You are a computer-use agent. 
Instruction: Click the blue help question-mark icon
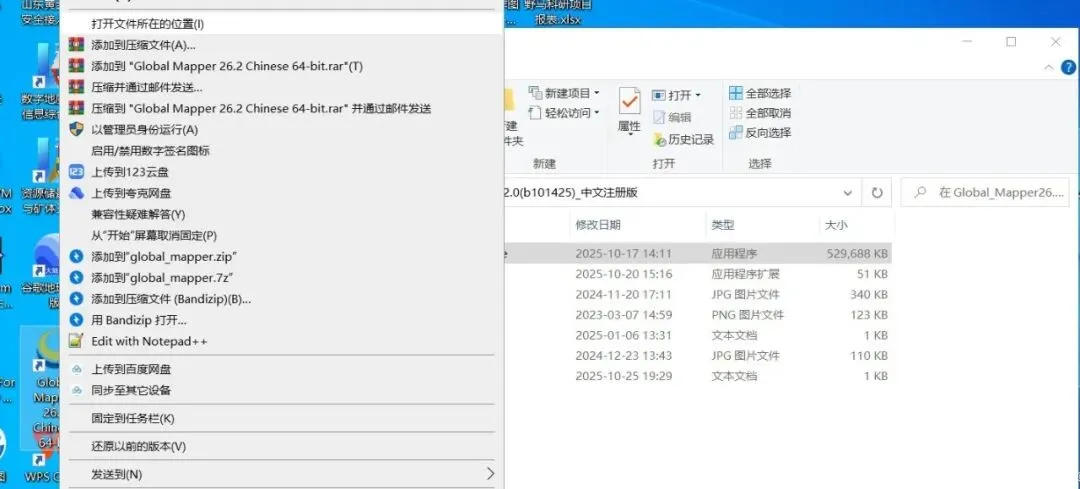(1068, 67)
